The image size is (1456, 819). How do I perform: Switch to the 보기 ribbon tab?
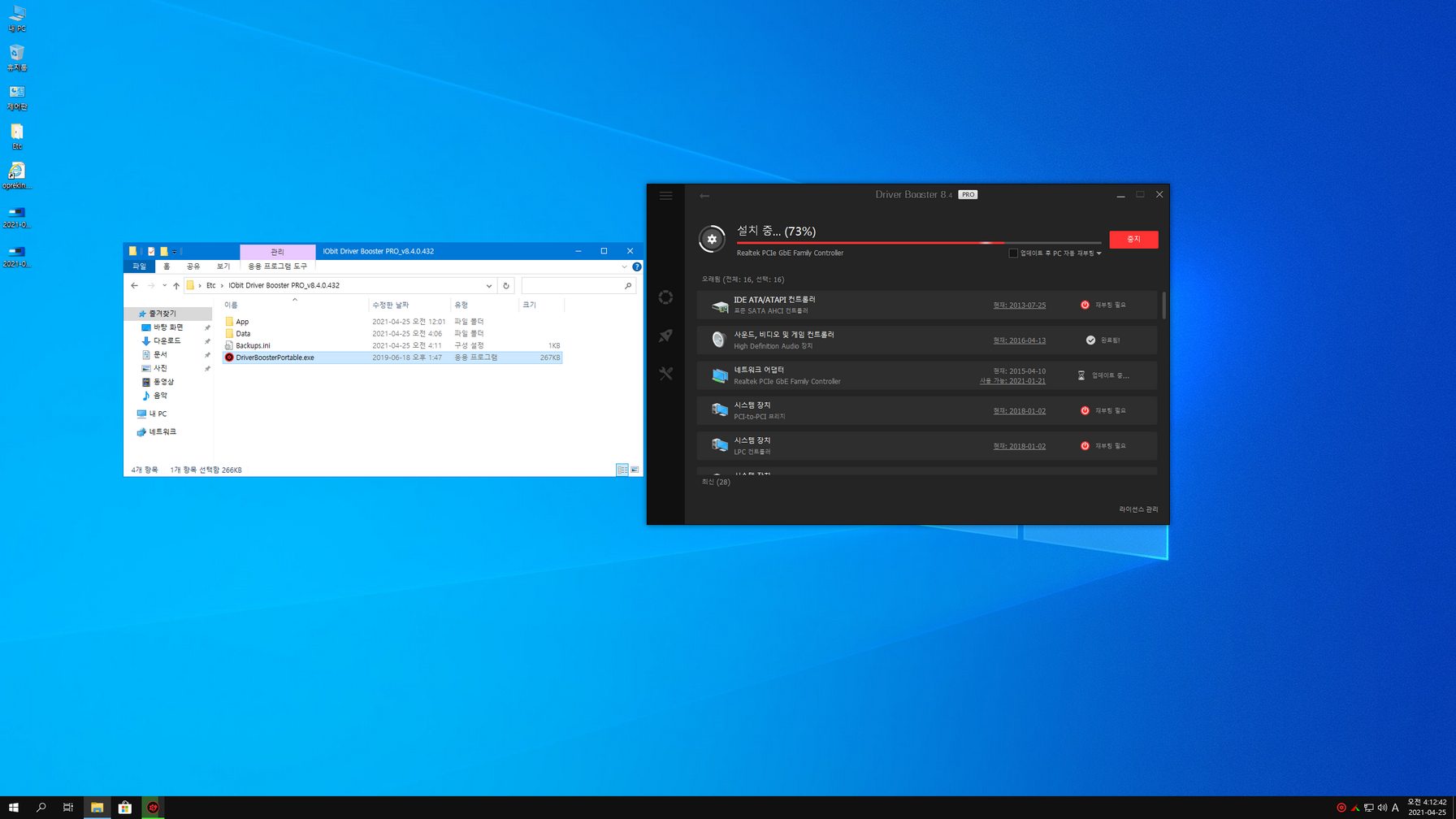tap(223, 266)
